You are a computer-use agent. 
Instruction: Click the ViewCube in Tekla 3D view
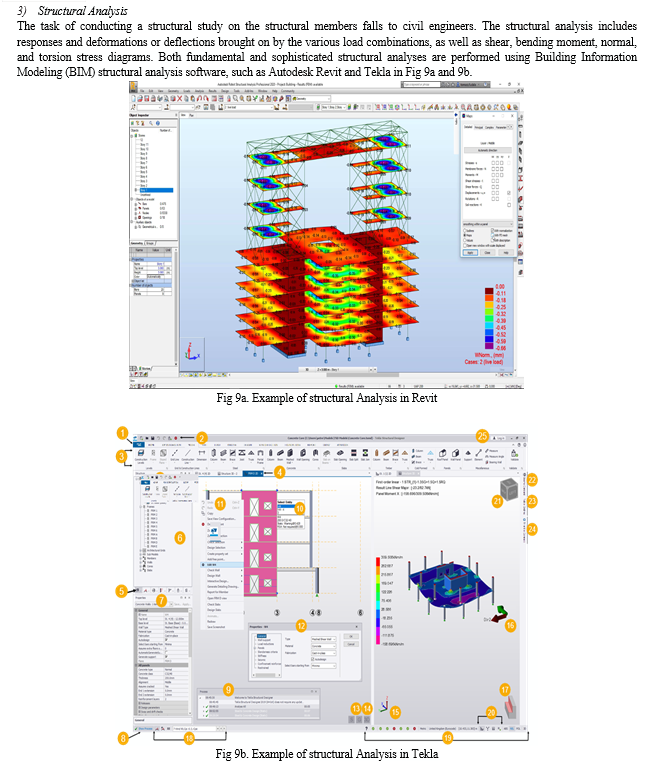[509, 490]
